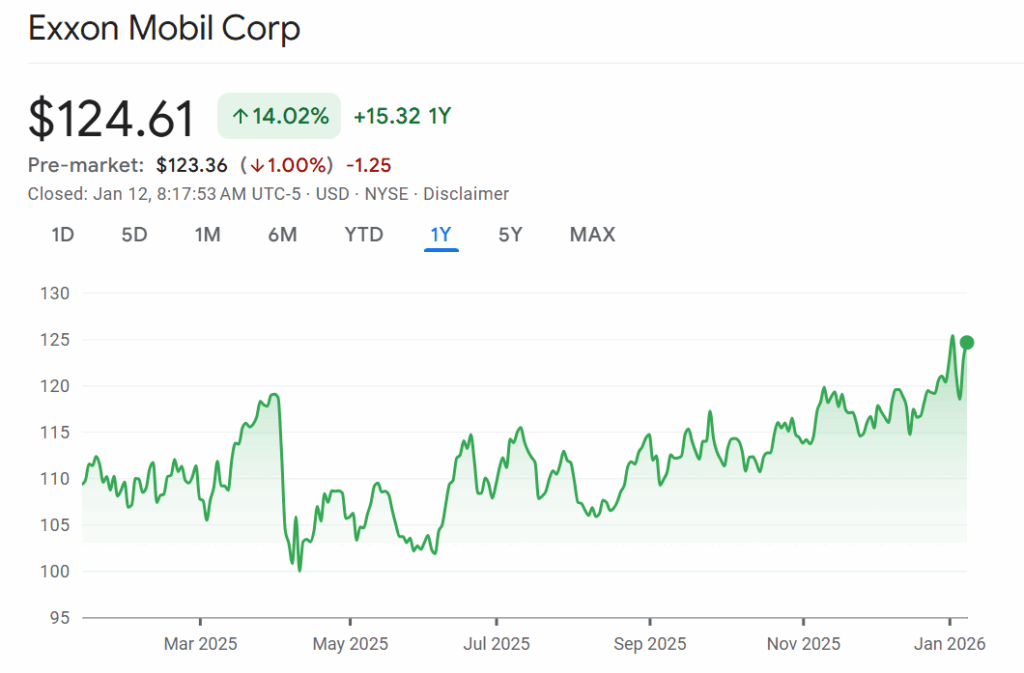Choose the 1Y range tab

(x=441, y=235)
